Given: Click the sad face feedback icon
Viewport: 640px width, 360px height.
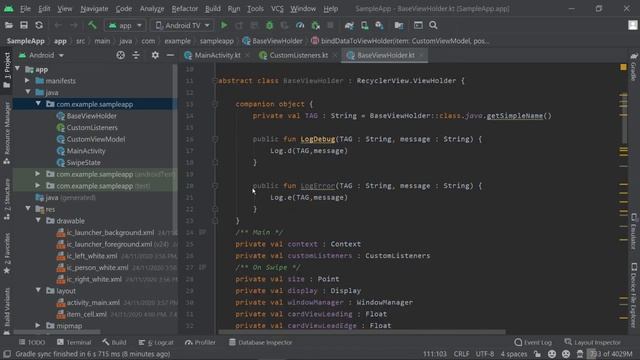Looking at the screenshot, I should [x=566, y=354].
